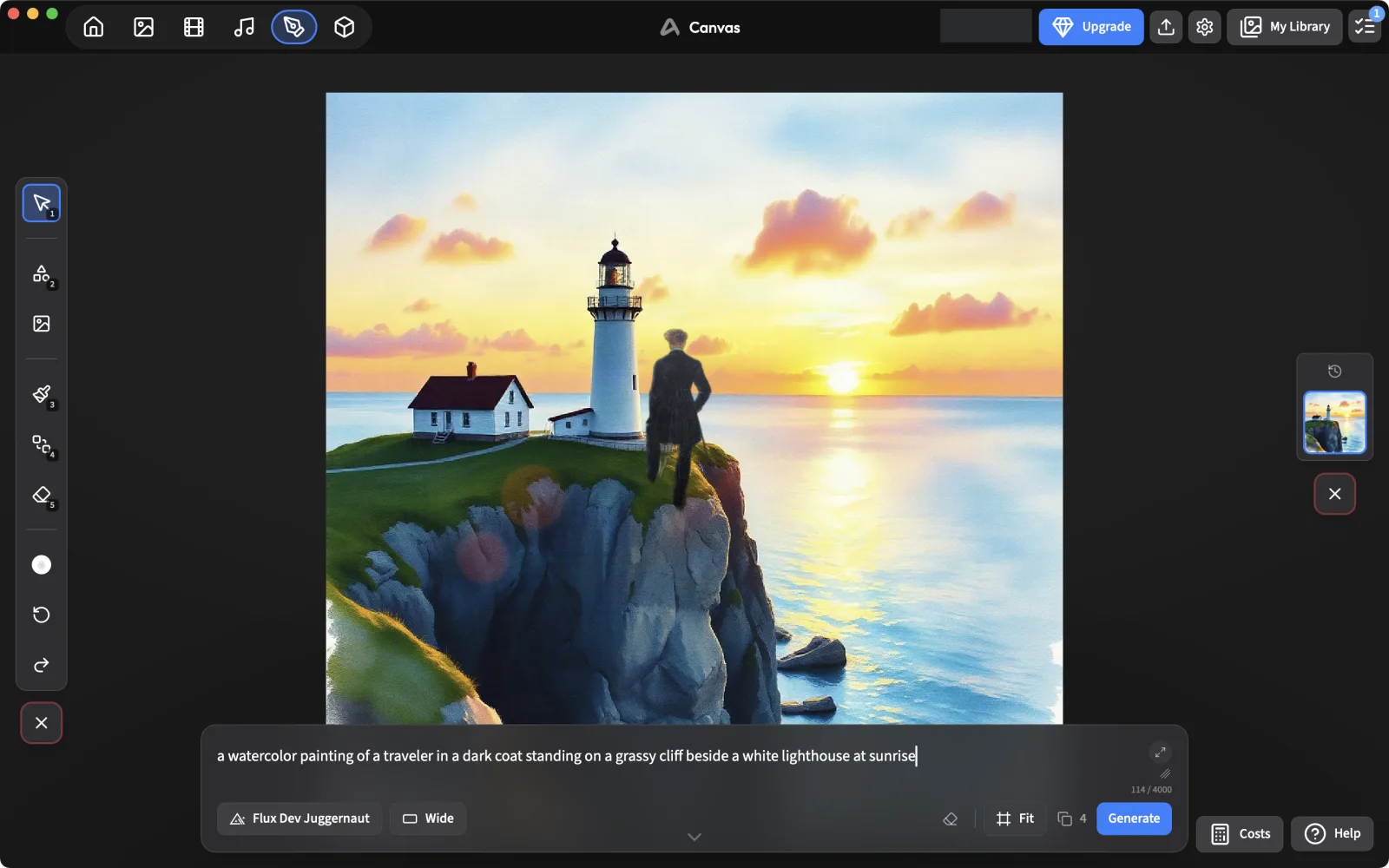The image size is (1389, 868).
Task: Open the Flux Dev Juggernaut model dropdown
Action: click(x=300, y=819)
